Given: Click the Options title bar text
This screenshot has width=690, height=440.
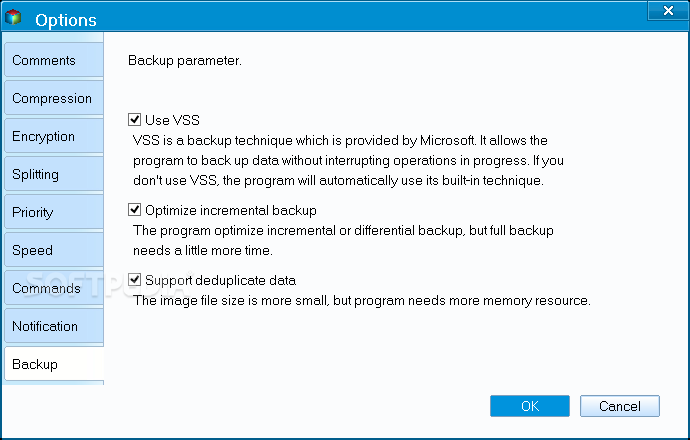Looking at the screenshot, I should [66, 20].
